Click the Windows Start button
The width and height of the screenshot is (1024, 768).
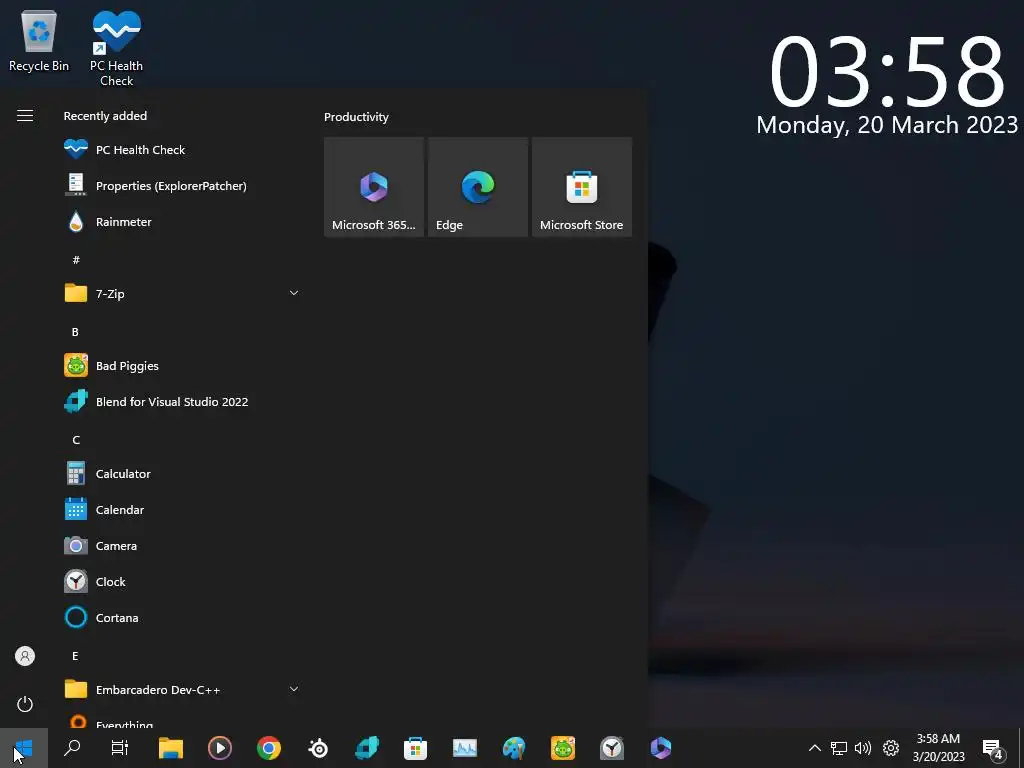click(x=24, y=748)
